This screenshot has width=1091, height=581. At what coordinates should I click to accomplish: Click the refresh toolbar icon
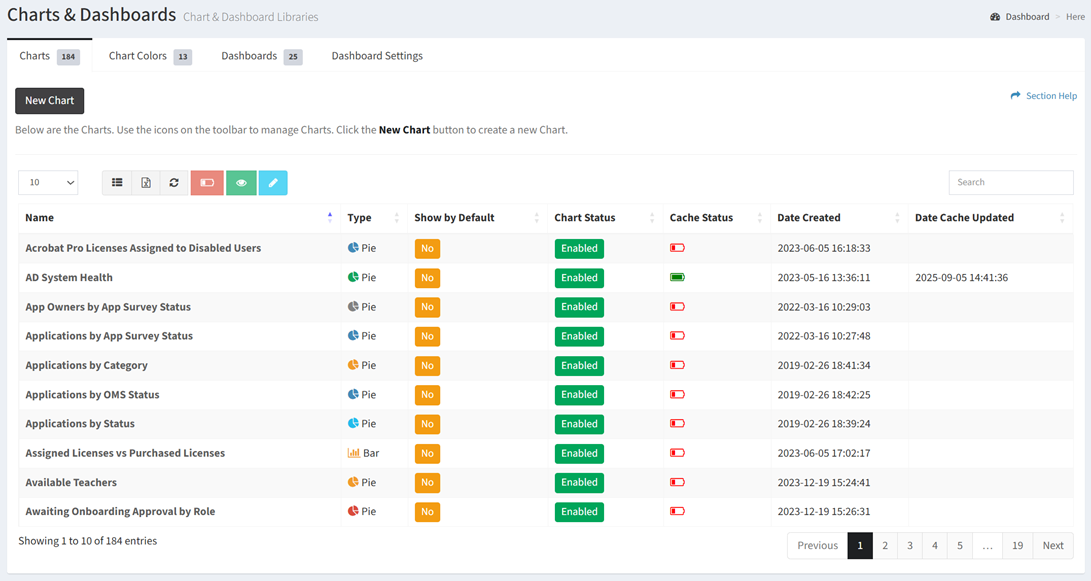174,182
